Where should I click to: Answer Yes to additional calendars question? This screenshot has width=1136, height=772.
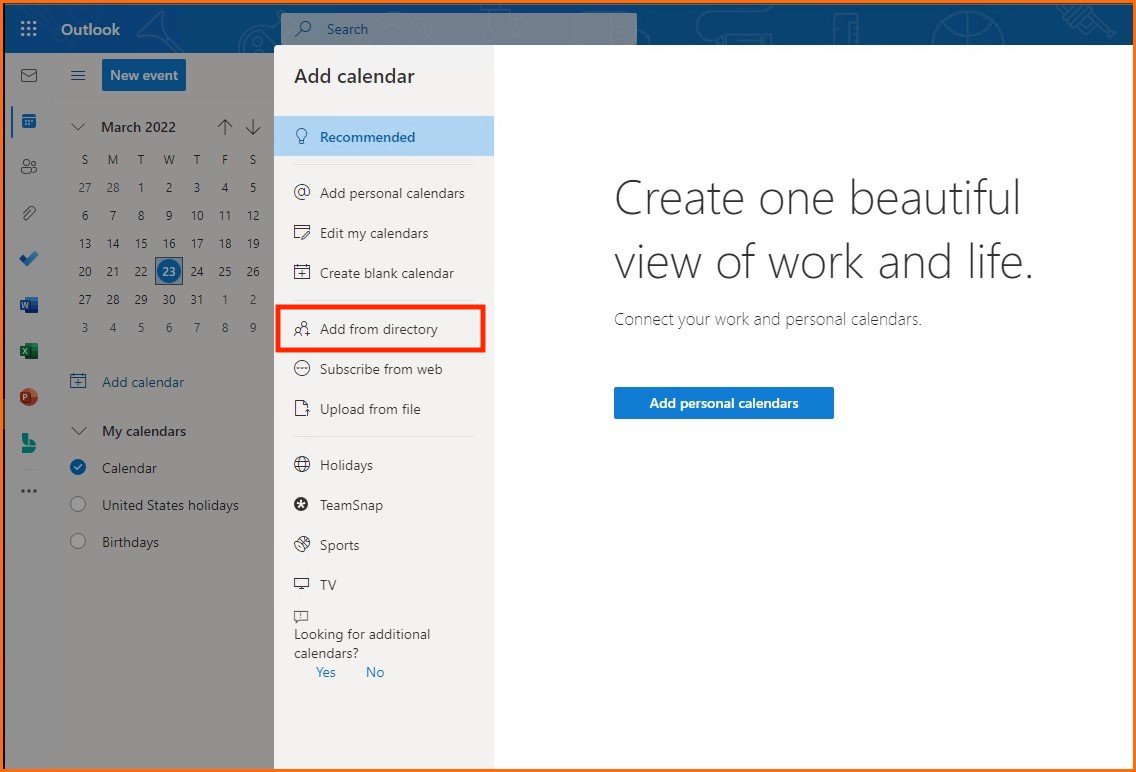(x=326, y=672)
